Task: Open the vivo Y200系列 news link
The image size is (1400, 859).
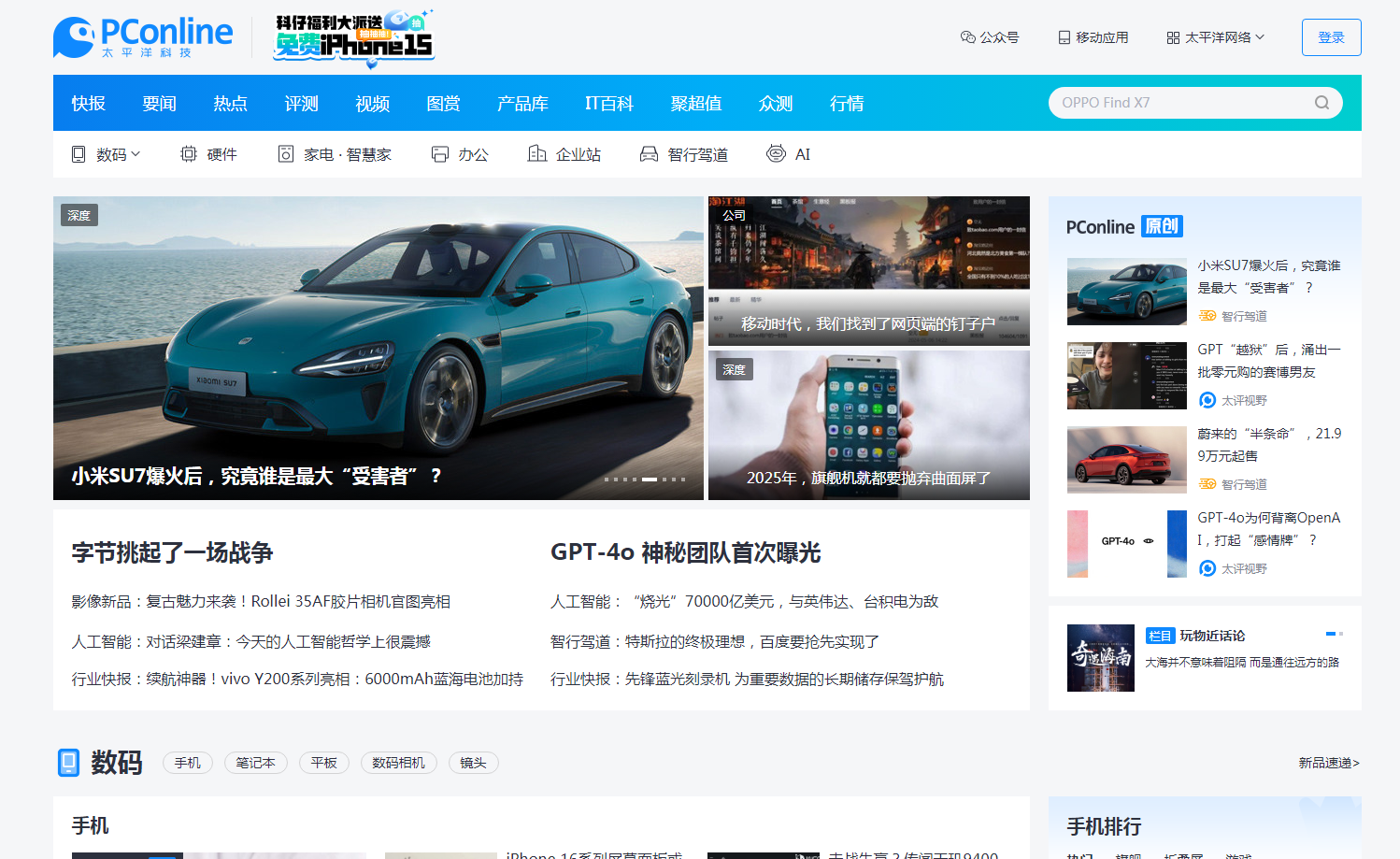Action: [x=297, y=679]
